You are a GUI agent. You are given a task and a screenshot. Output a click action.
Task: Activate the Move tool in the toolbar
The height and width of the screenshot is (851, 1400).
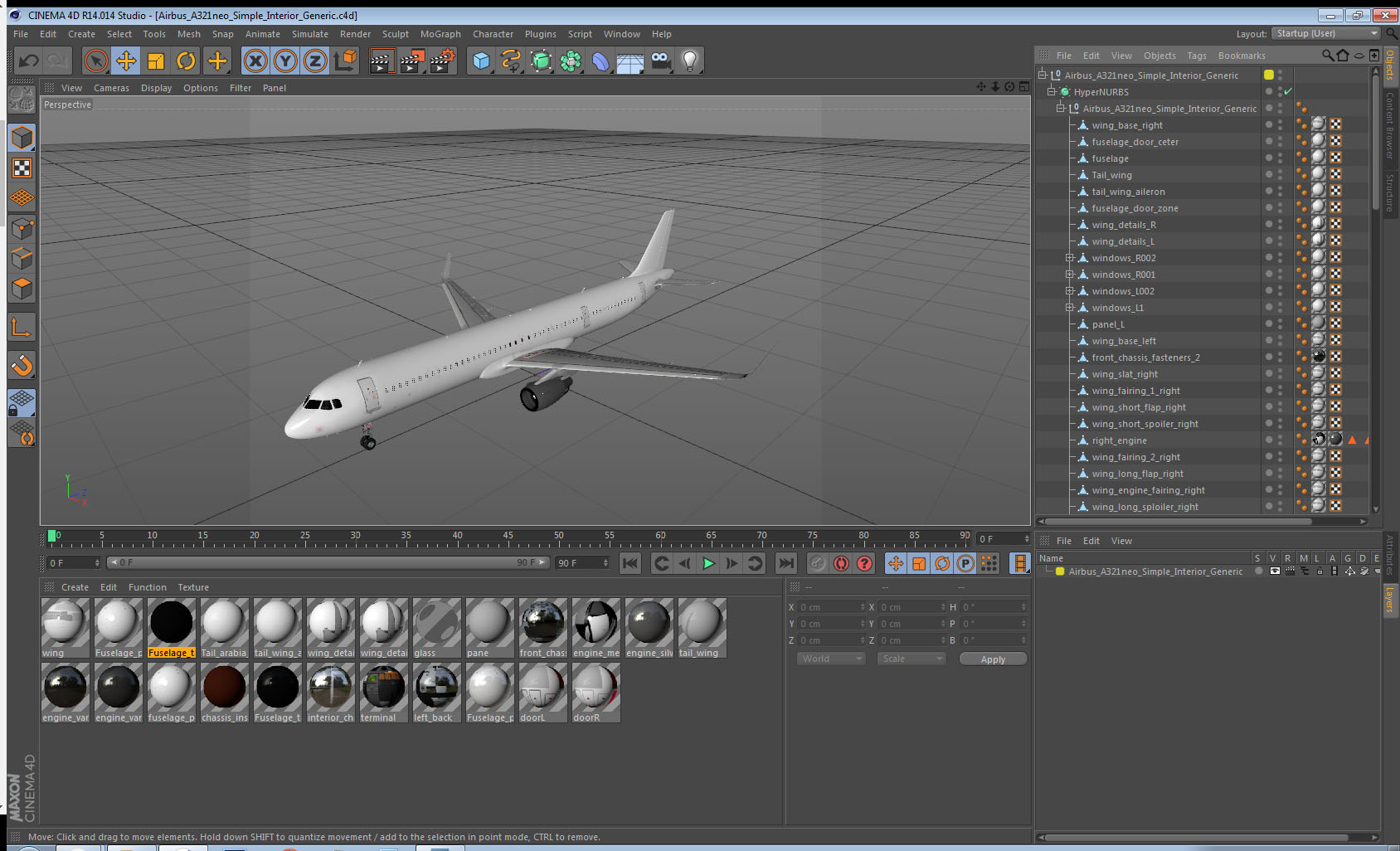coord(126,61)
